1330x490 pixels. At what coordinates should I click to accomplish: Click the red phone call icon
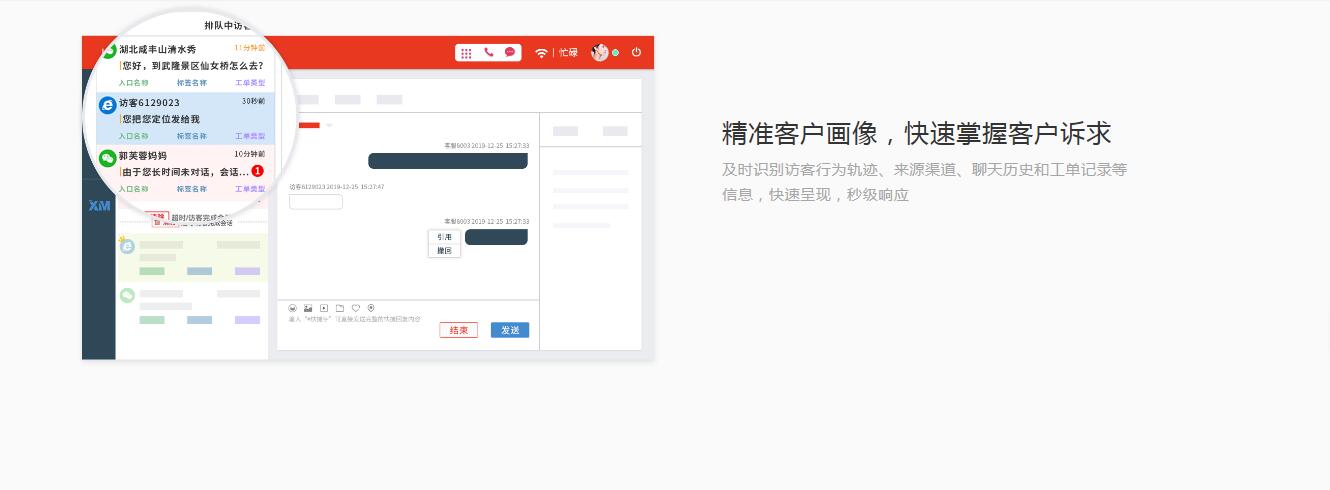488,52
